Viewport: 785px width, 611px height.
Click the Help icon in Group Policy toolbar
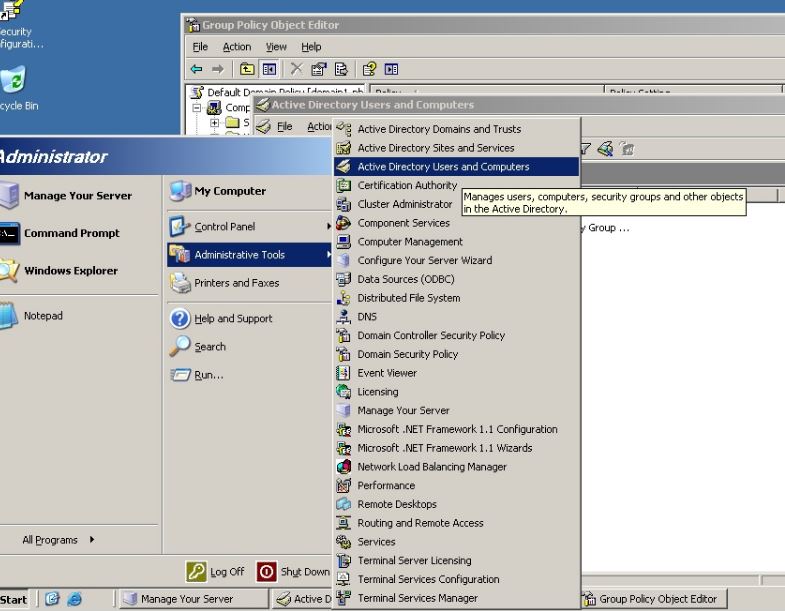coord(369,69)
